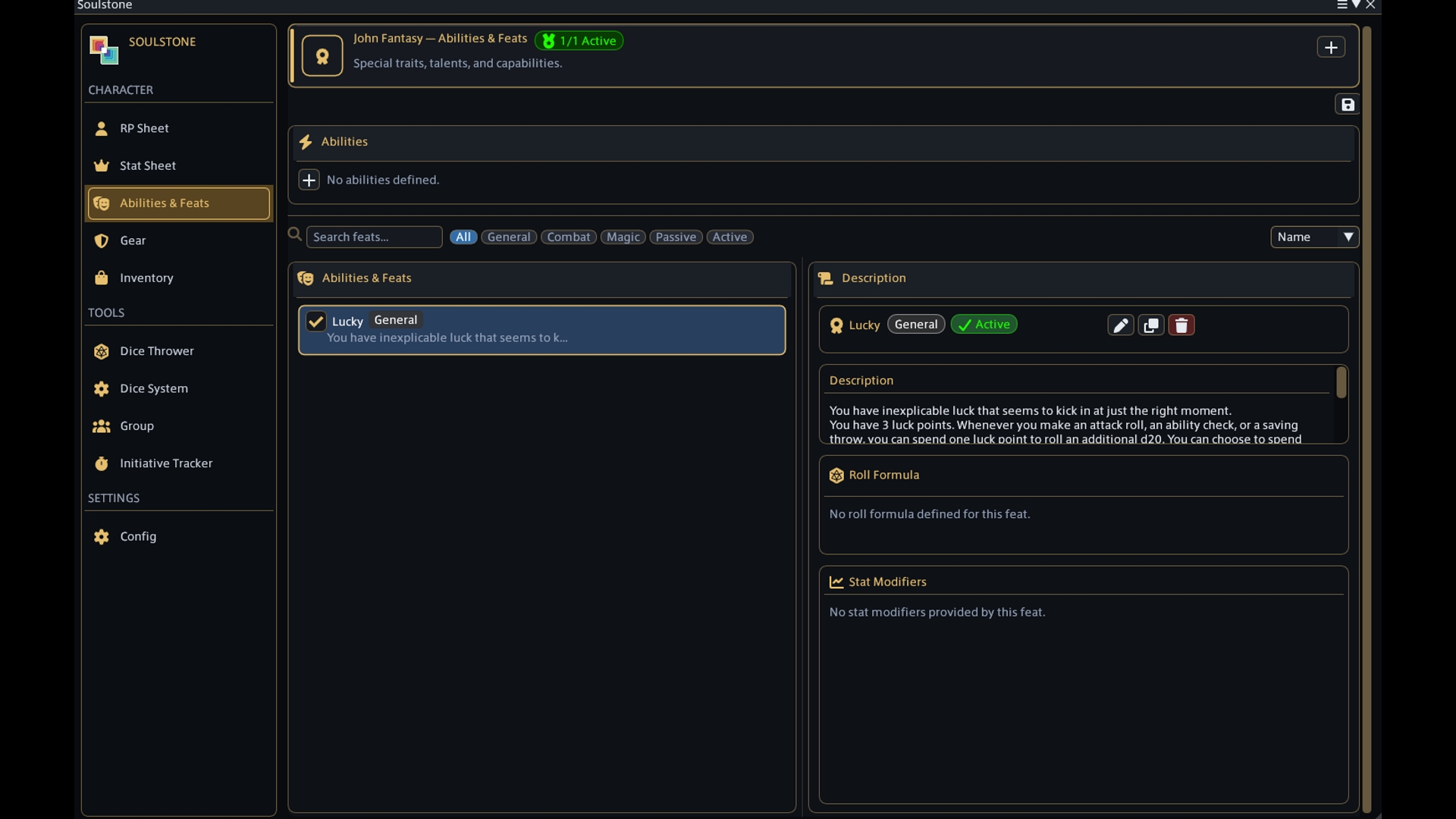Click the 1/1 Active counter badge
This screenshot has height=819, width=1456.
579,41
